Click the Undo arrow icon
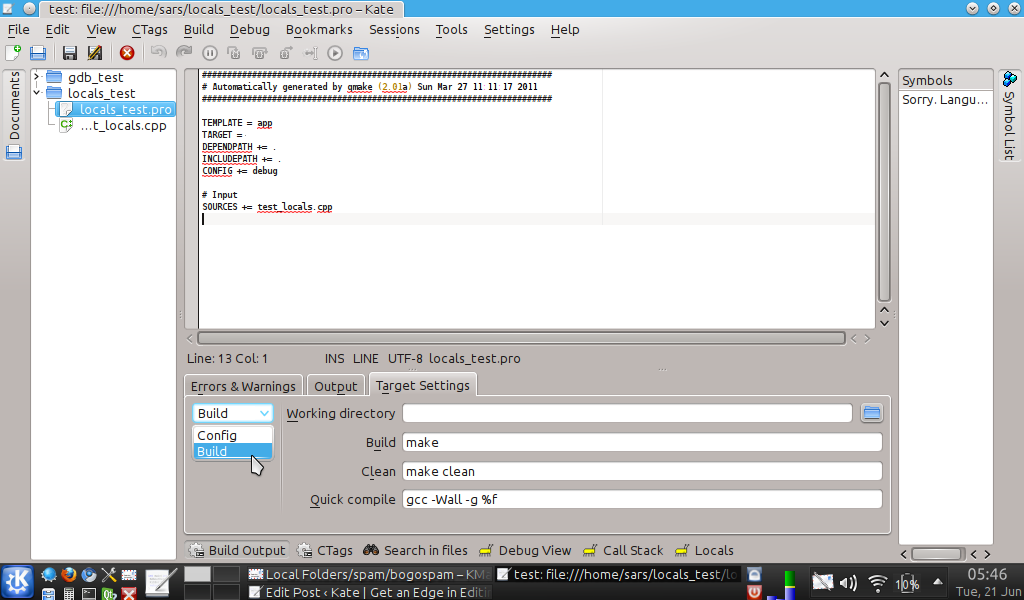Viewport: 1024px width, 600px height. point(159,53)
